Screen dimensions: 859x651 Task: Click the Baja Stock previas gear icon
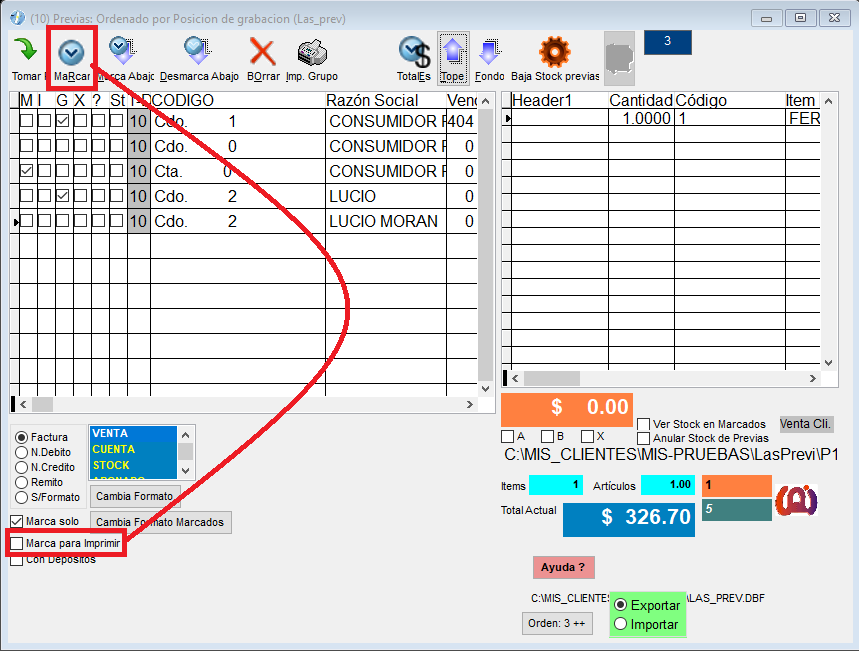(554, 52)
